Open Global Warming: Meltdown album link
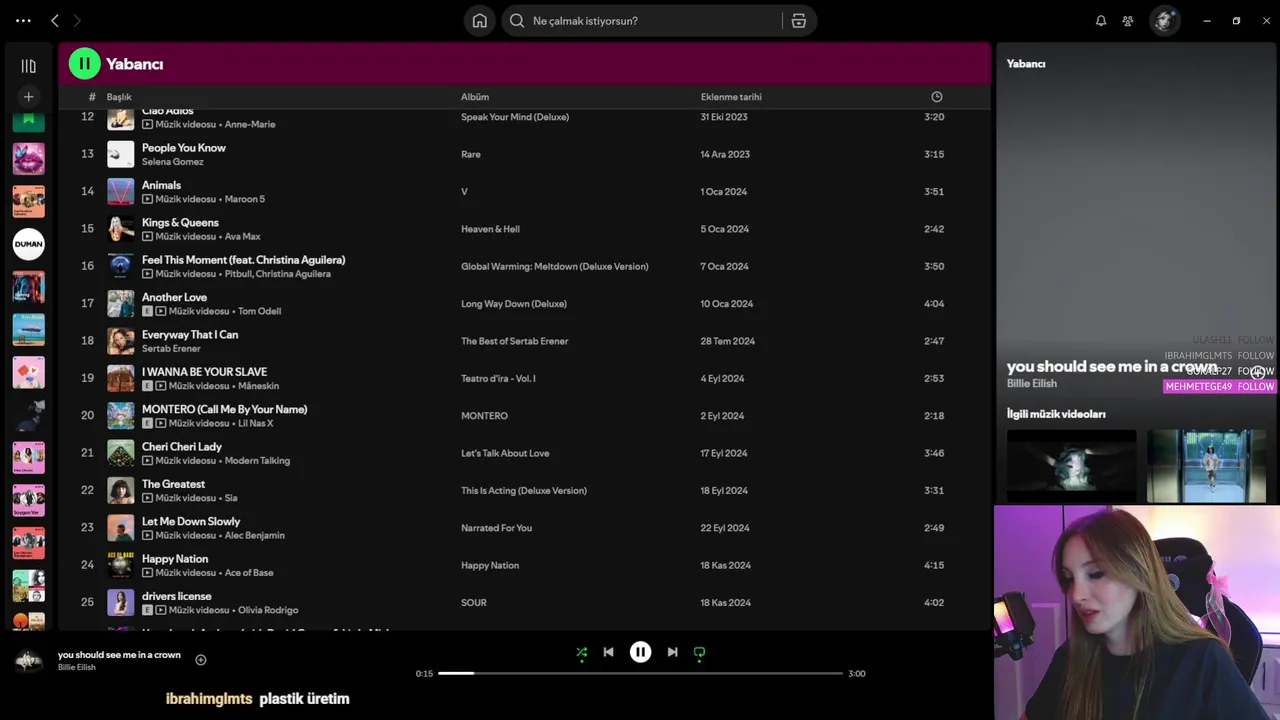The height and width of the screenshot is (720, 1280). coord(555,266)
